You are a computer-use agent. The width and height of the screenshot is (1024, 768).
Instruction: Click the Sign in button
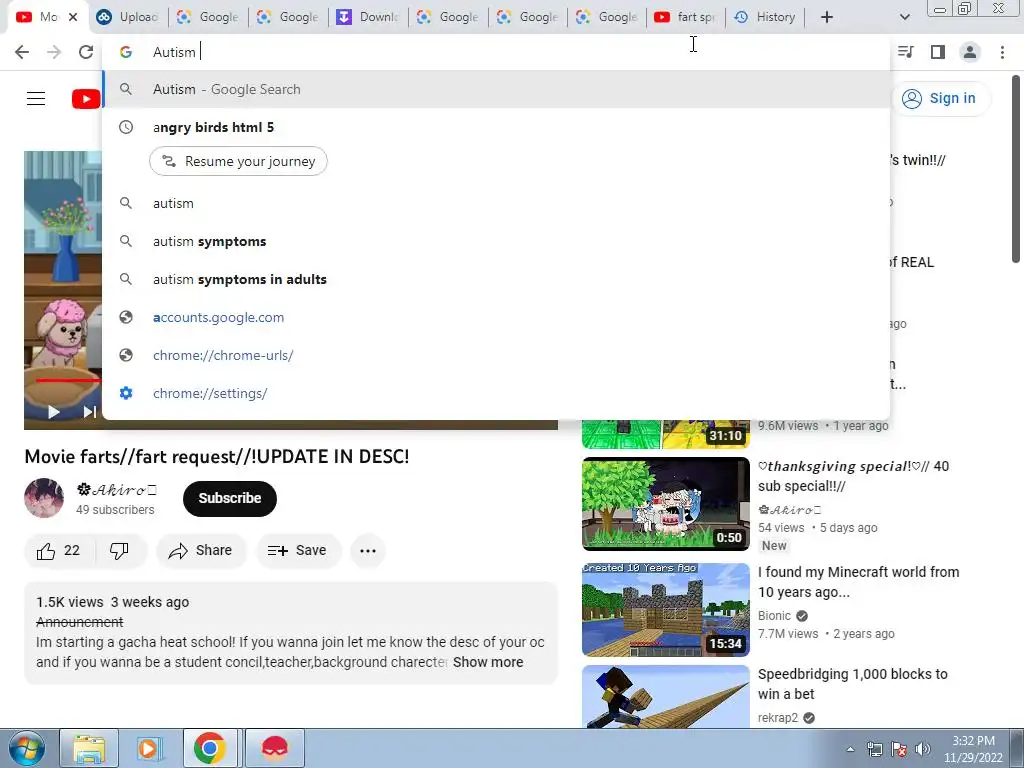pyautogui.click(x=940, y=99)
